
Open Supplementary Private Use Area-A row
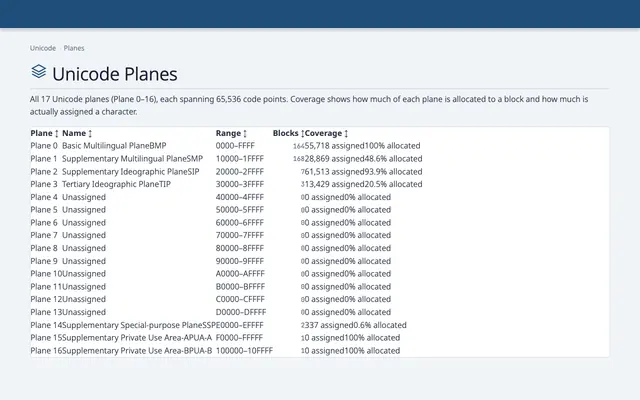pos(320,338)
